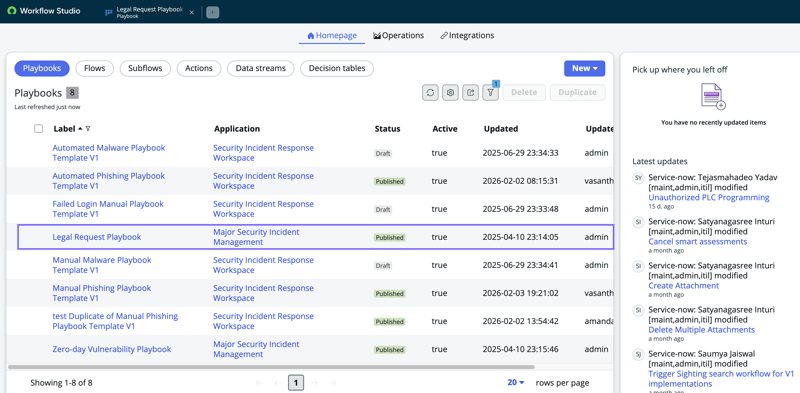
Task: Select the Data streams filter pill
Action: click(261, 68)
